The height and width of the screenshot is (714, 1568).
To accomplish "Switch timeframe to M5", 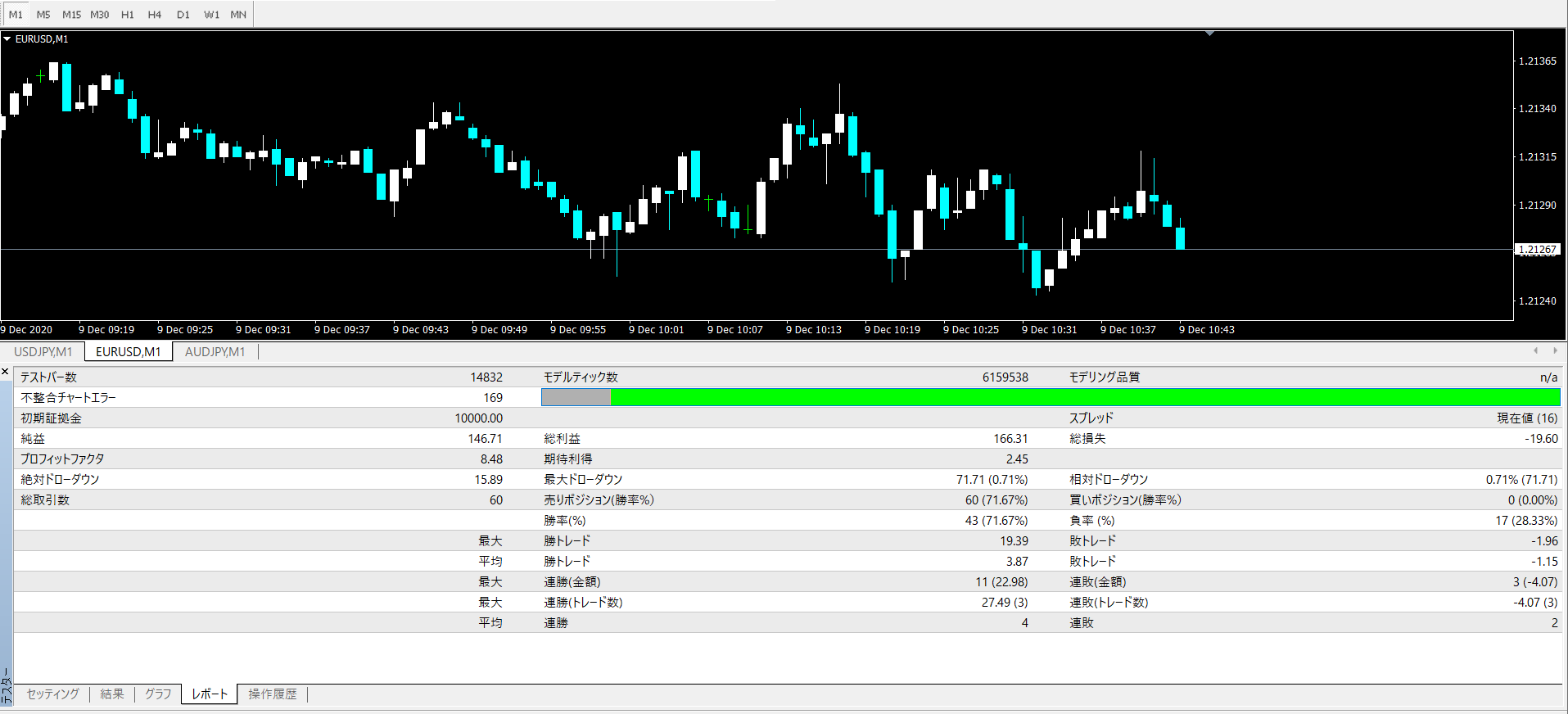I will (43, 15).
